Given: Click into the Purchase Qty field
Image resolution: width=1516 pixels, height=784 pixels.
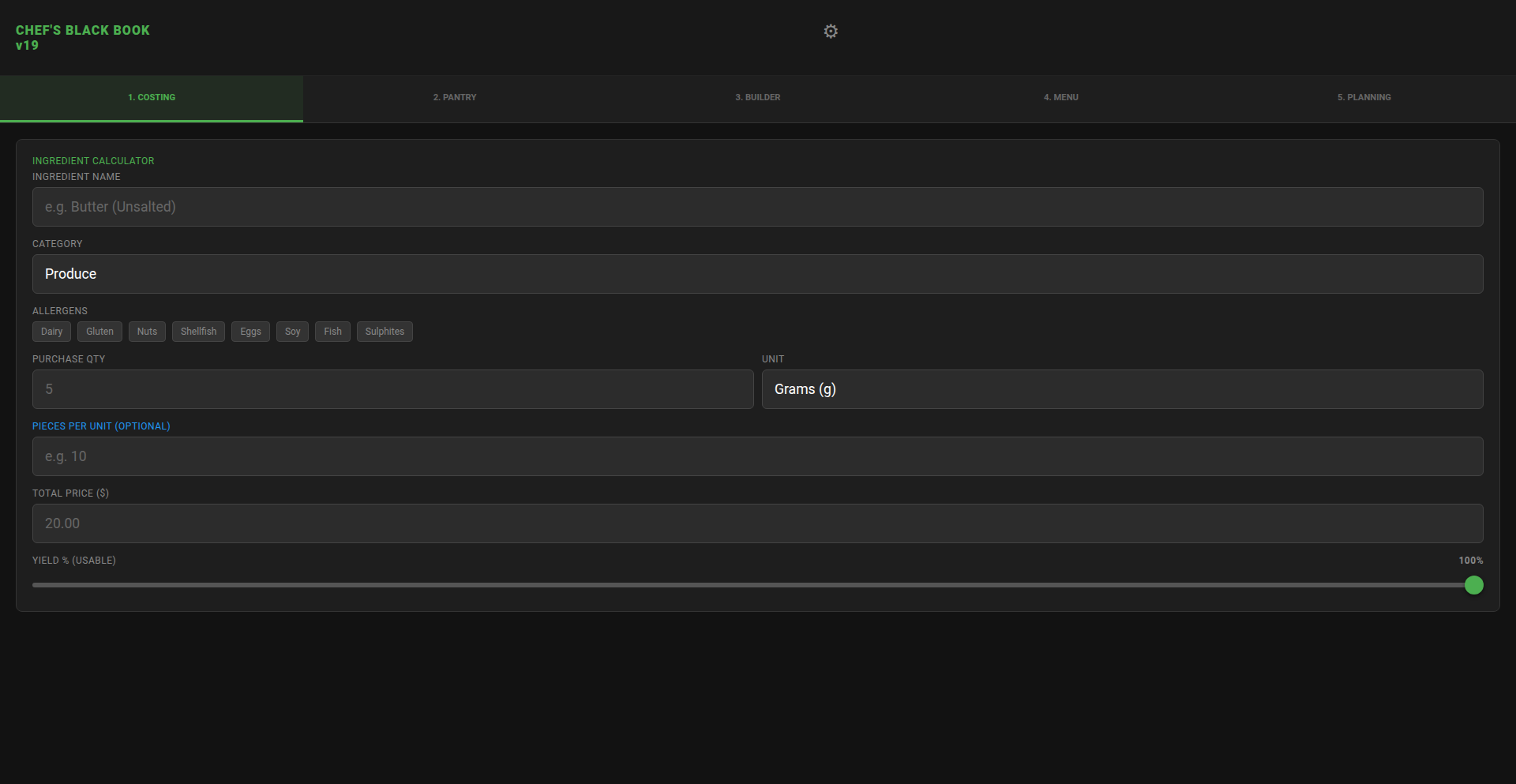Looking at the screenshot, I should (x=393, y=389).
